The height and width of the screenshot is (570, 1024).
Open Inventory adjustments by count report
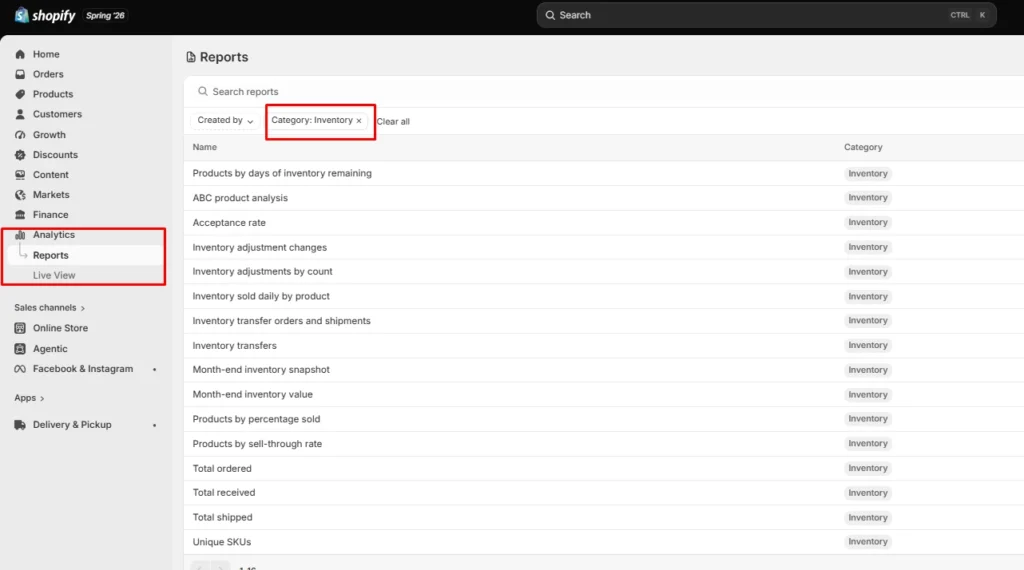pyautogui.click(x=262, y=272)
